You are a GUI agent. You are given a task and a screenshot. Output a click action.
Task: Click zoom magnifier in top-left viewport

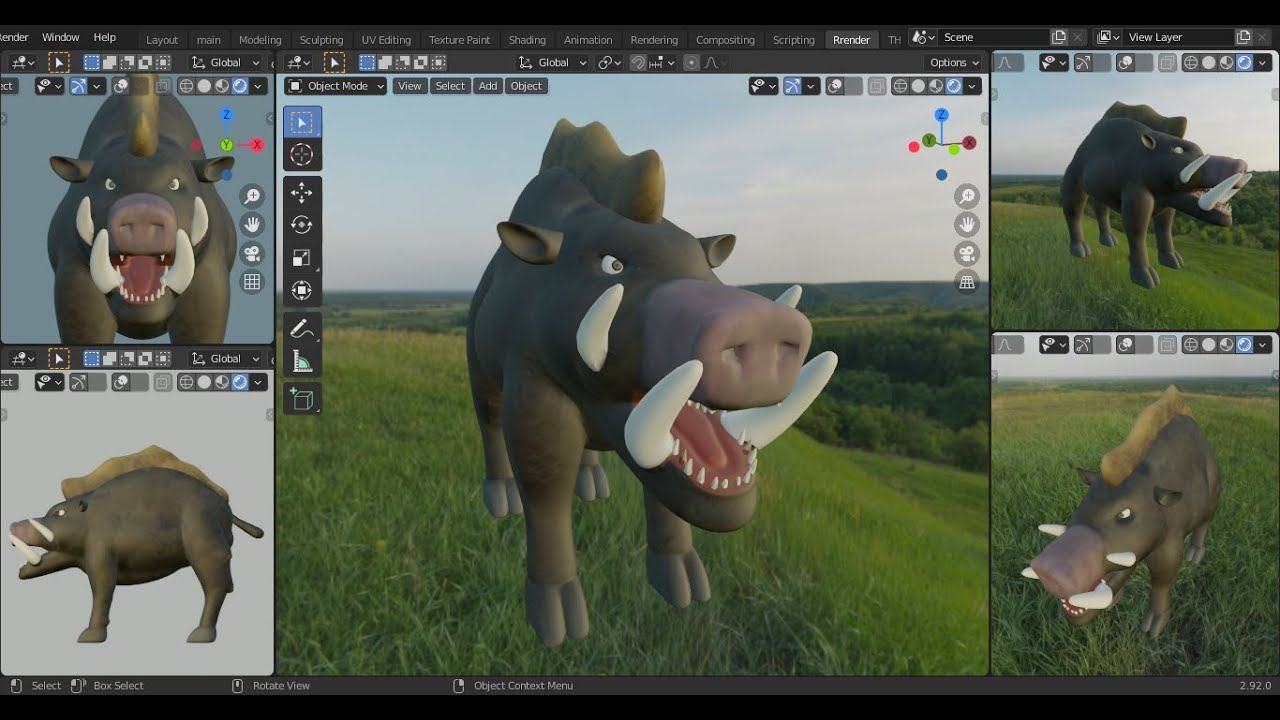pos(252,196)
